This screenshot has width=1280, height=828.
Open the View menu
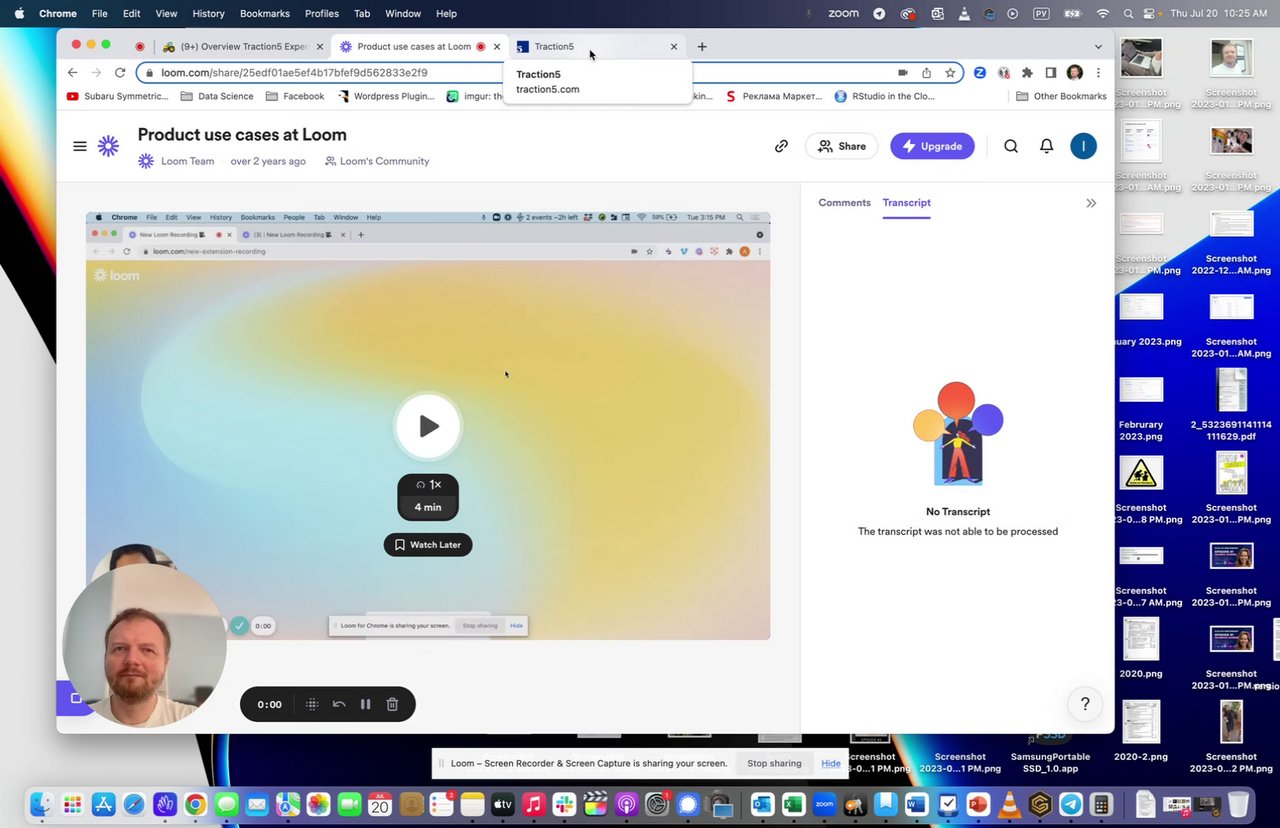(x=166, y=13)
